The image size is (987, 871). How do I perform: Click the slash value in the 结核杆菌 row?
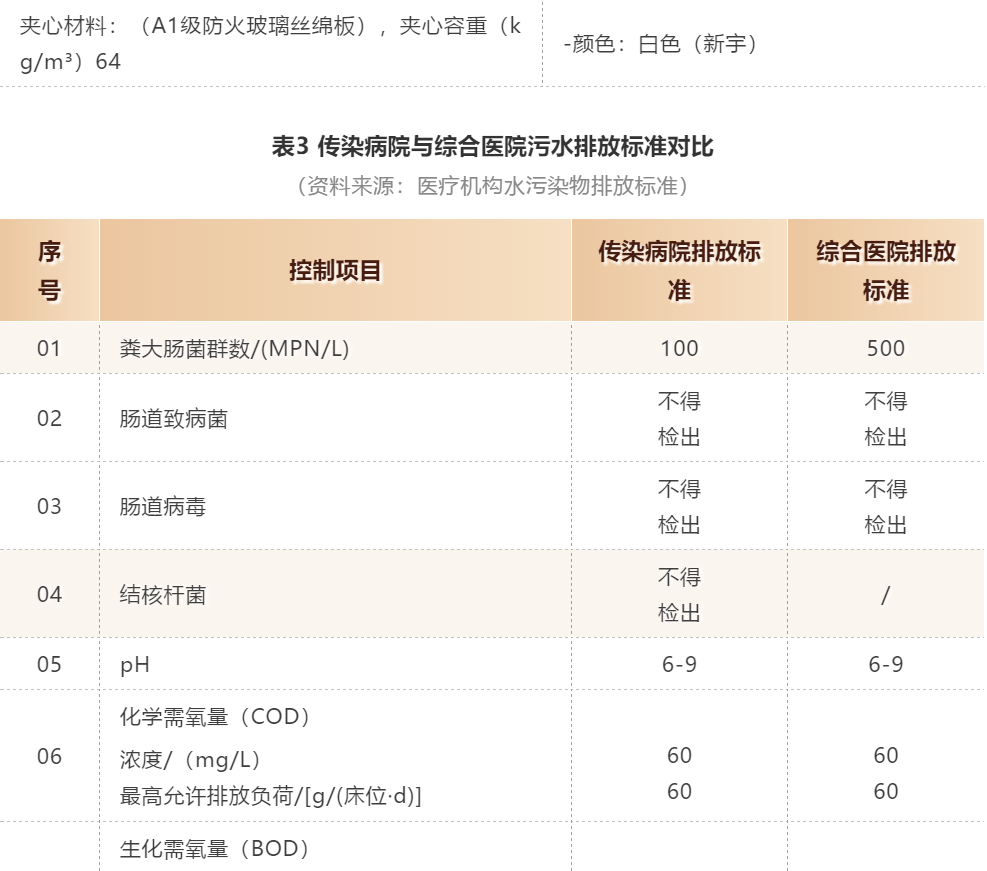pyautogui.click(x=885, y=595)
